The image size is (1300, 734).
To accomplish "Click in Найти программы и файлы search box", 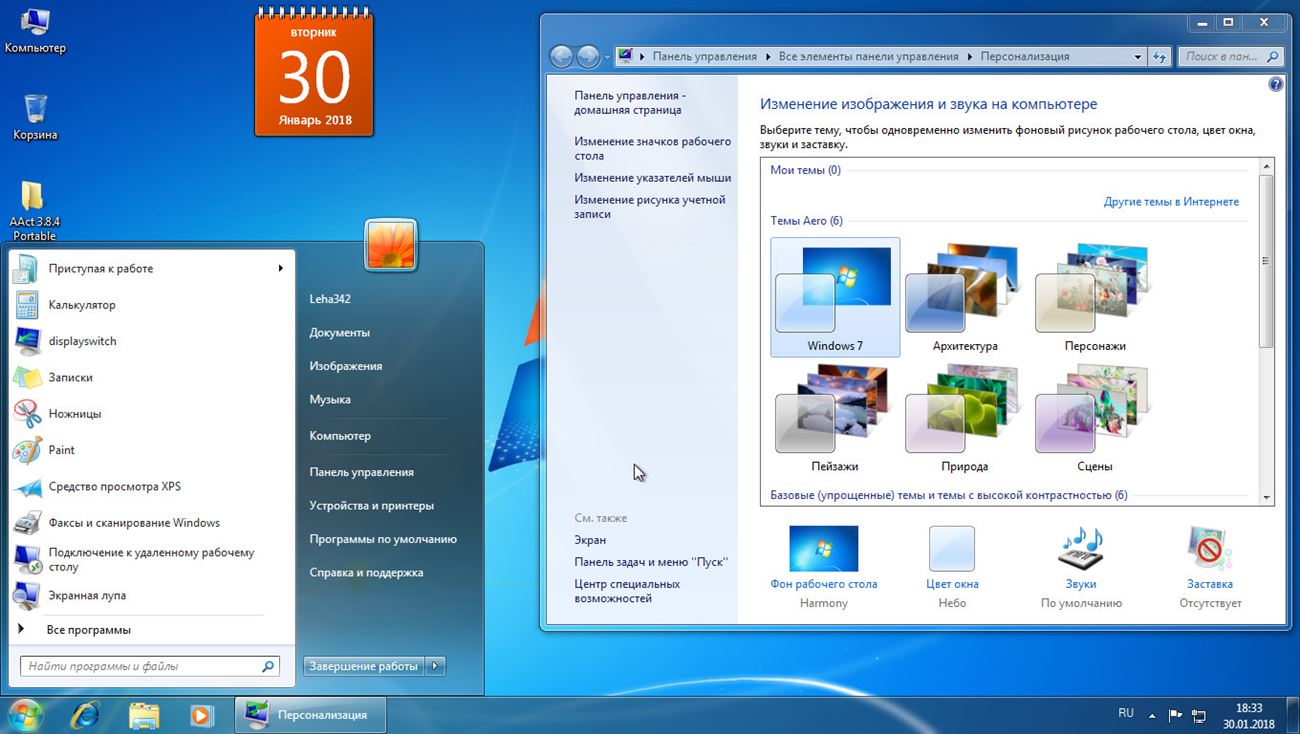I will click(150, 666).
